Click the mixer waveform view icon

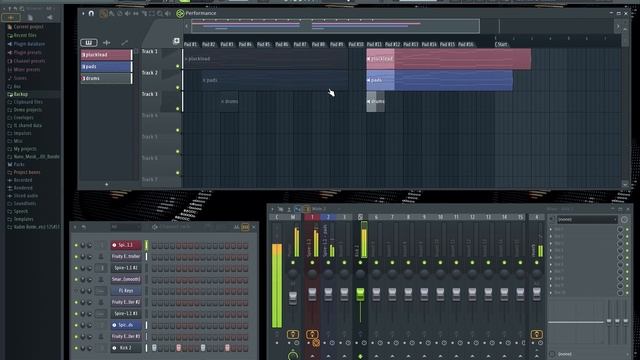coord(298,209)
